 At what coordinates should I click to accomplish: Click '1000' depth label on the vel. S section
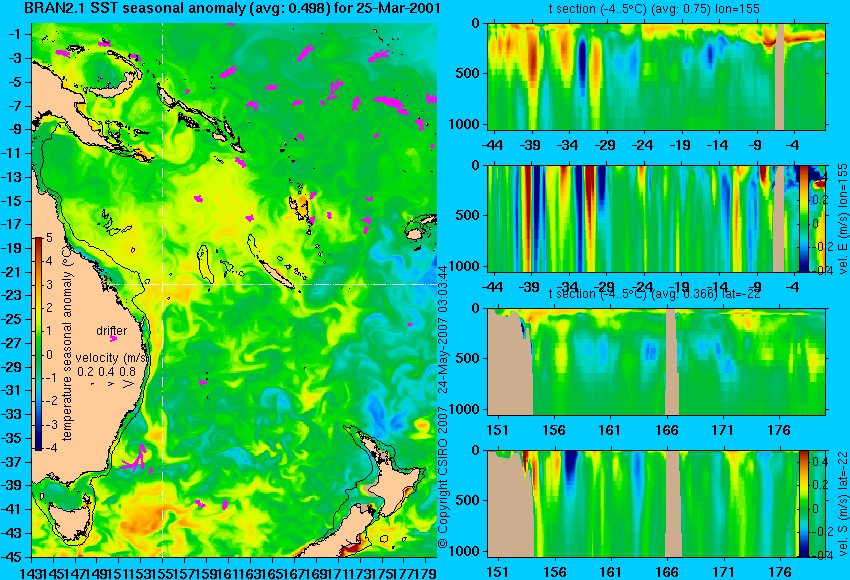(x=464, y=551)
